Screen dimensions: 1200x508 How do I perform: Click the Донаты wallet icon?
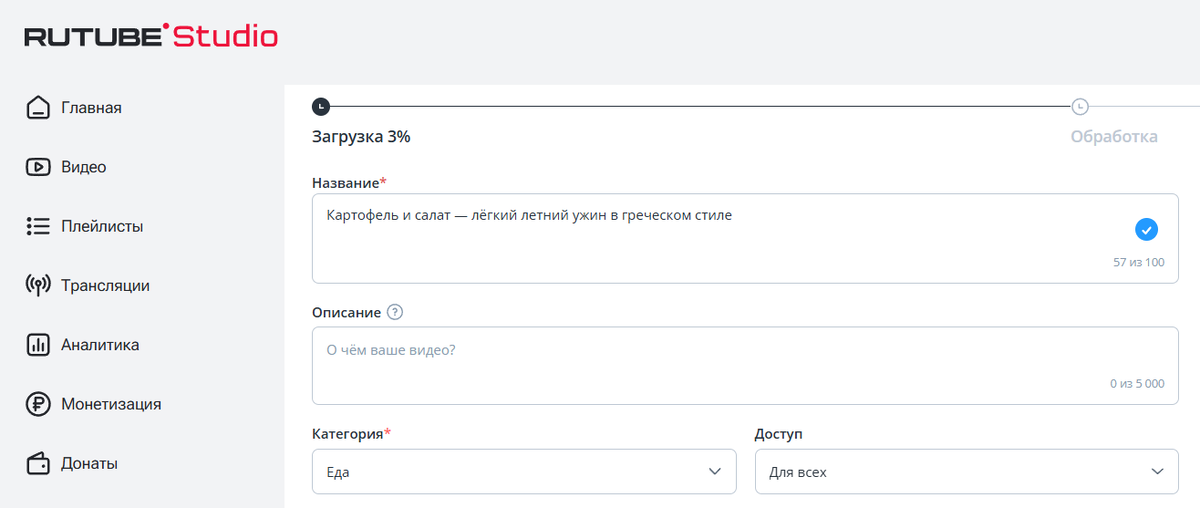pos(37,464)
